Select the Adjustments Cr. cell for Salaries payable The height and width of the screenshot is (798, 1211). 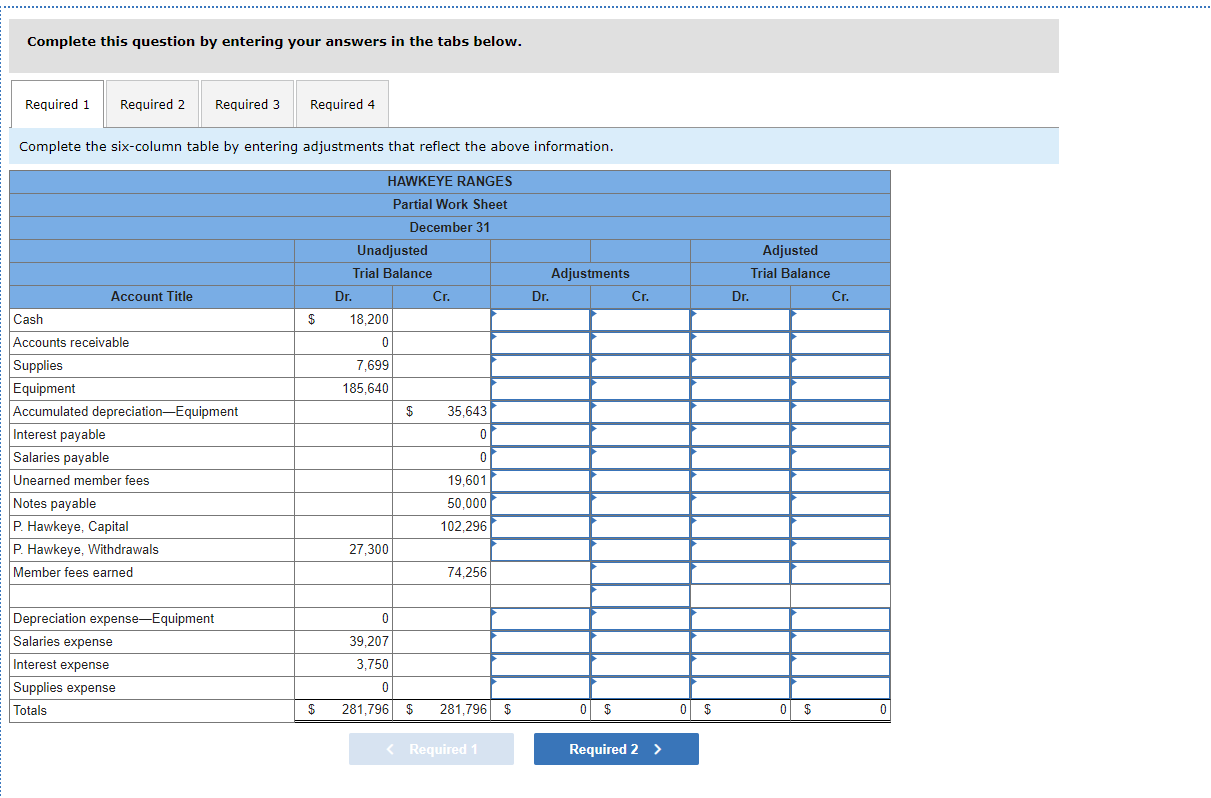640,457
